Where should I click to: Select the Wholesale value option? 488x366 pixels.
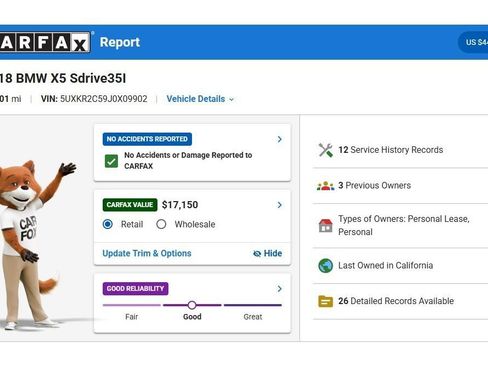pyautogui.click(x=161, y=224)
